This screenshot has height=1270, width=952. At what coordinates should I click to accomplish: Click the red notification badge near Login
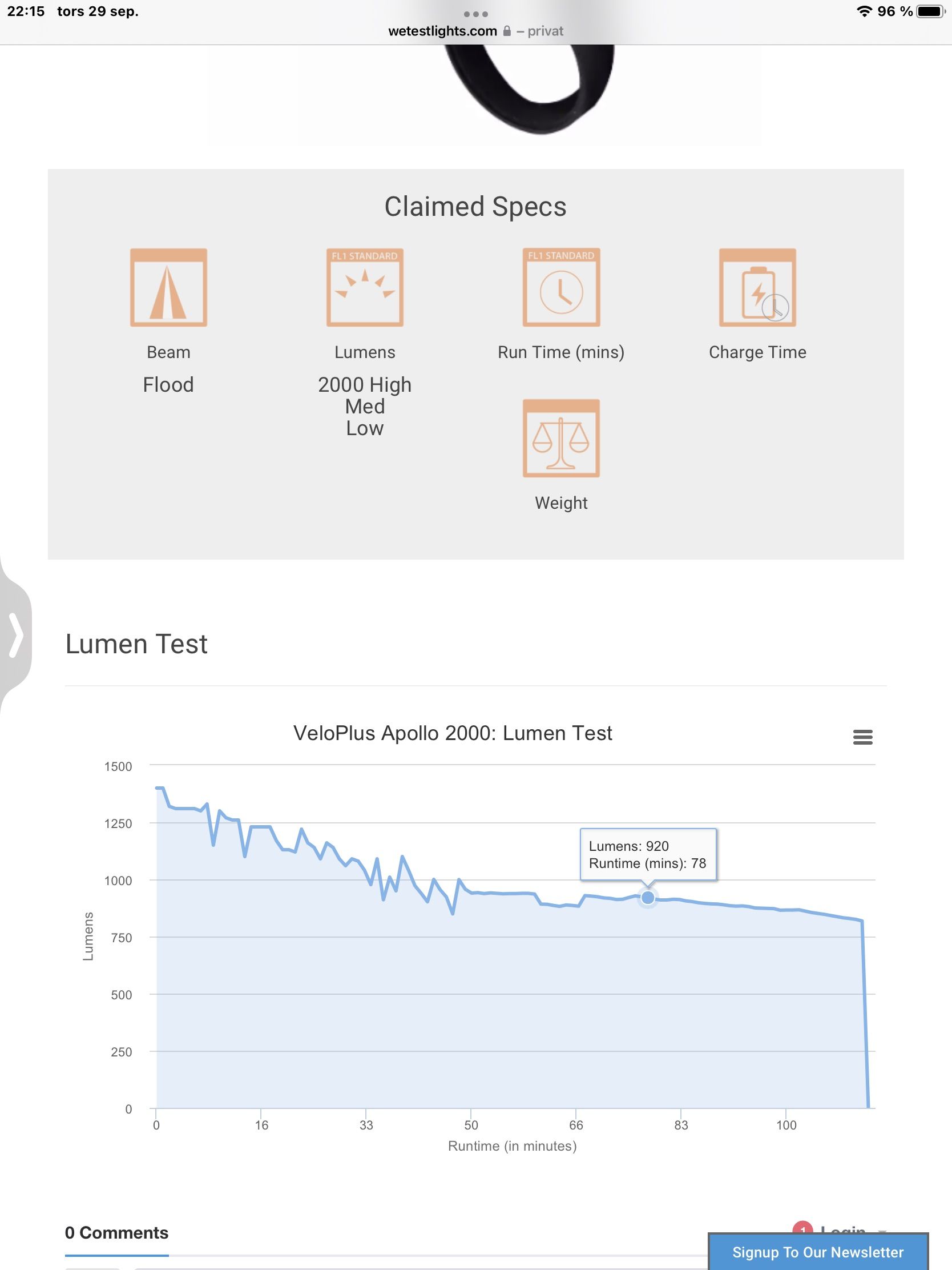point(802,1229)
